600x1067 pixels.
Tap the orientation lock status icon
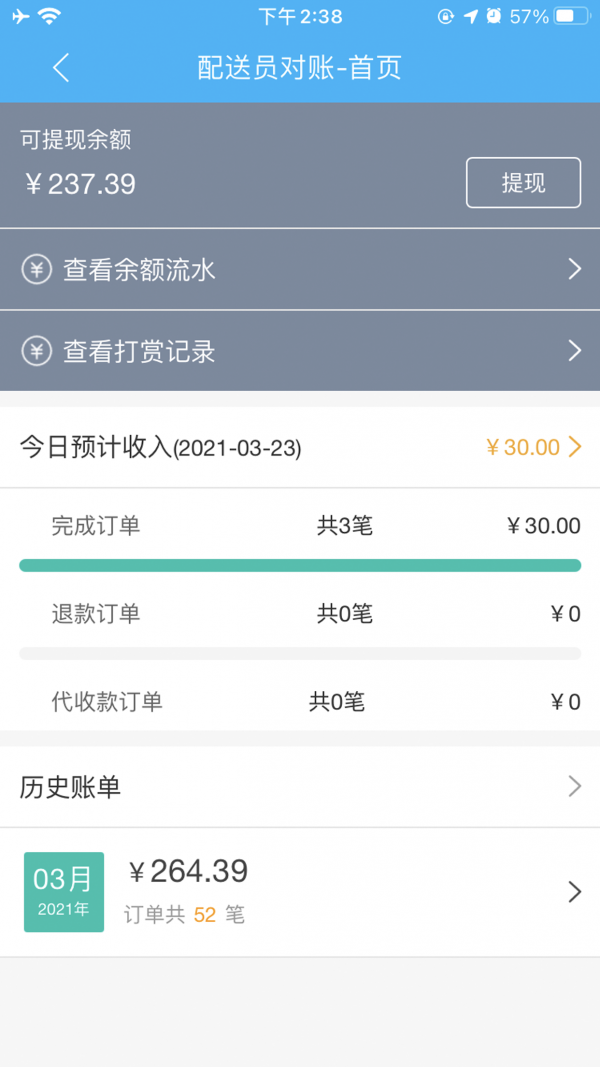coord(443,15)
